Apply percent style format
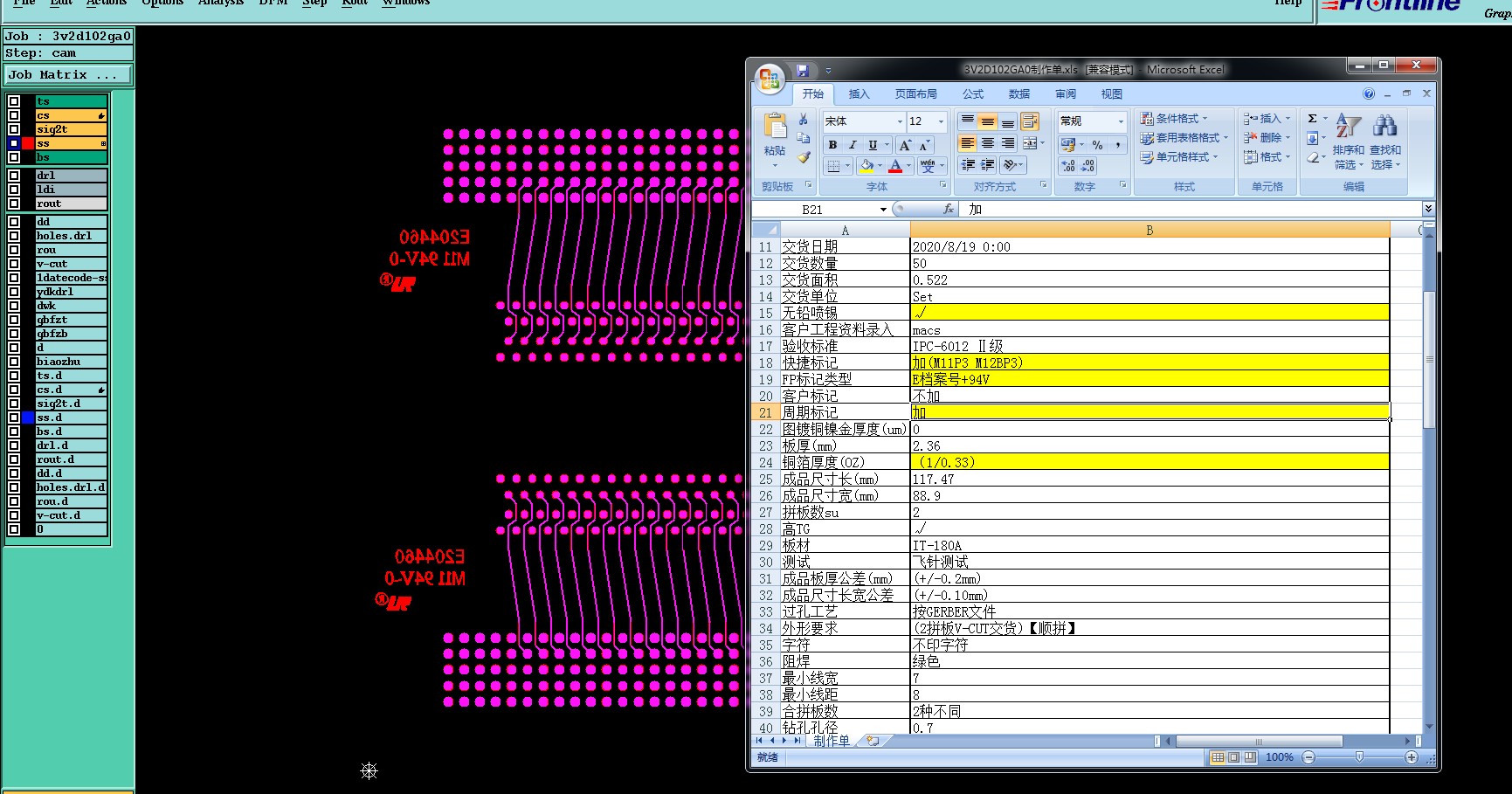 1097,144
